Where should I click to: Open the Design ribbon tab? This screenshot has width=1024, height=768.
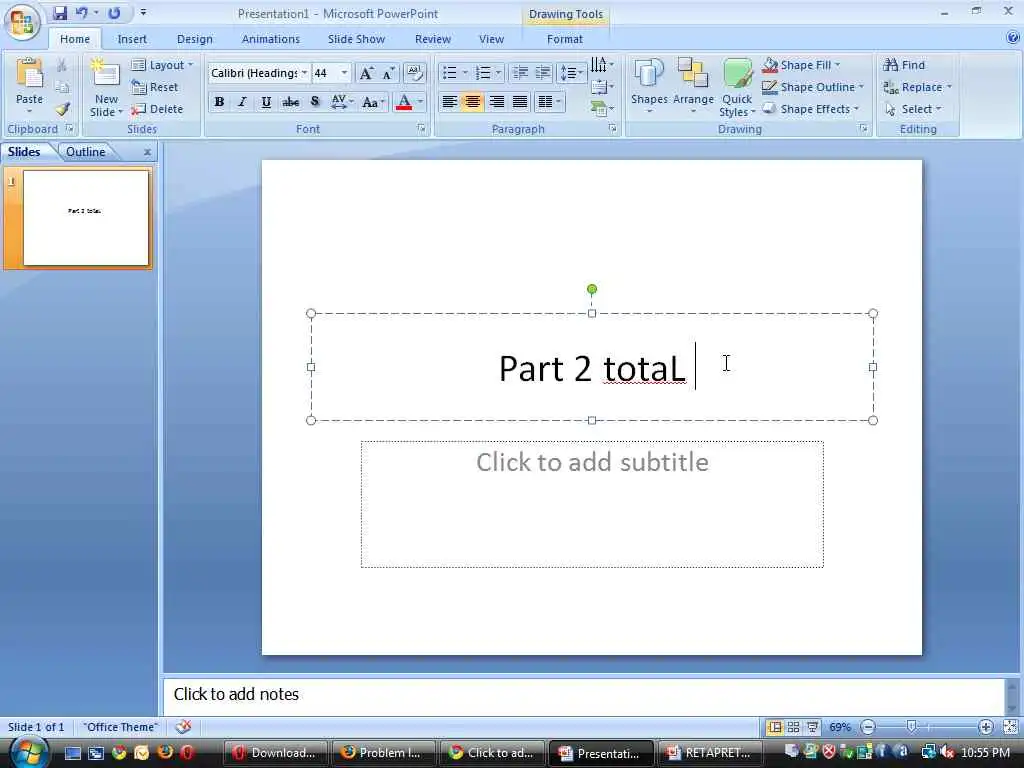coord(195,39)
